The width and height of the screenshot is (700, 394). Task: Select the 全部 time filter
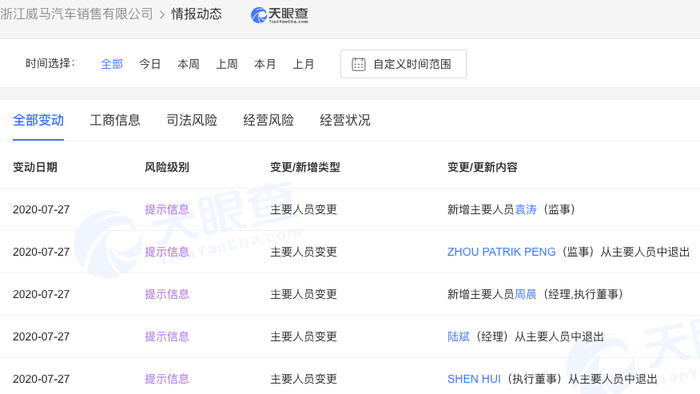[x=112, y=64]
